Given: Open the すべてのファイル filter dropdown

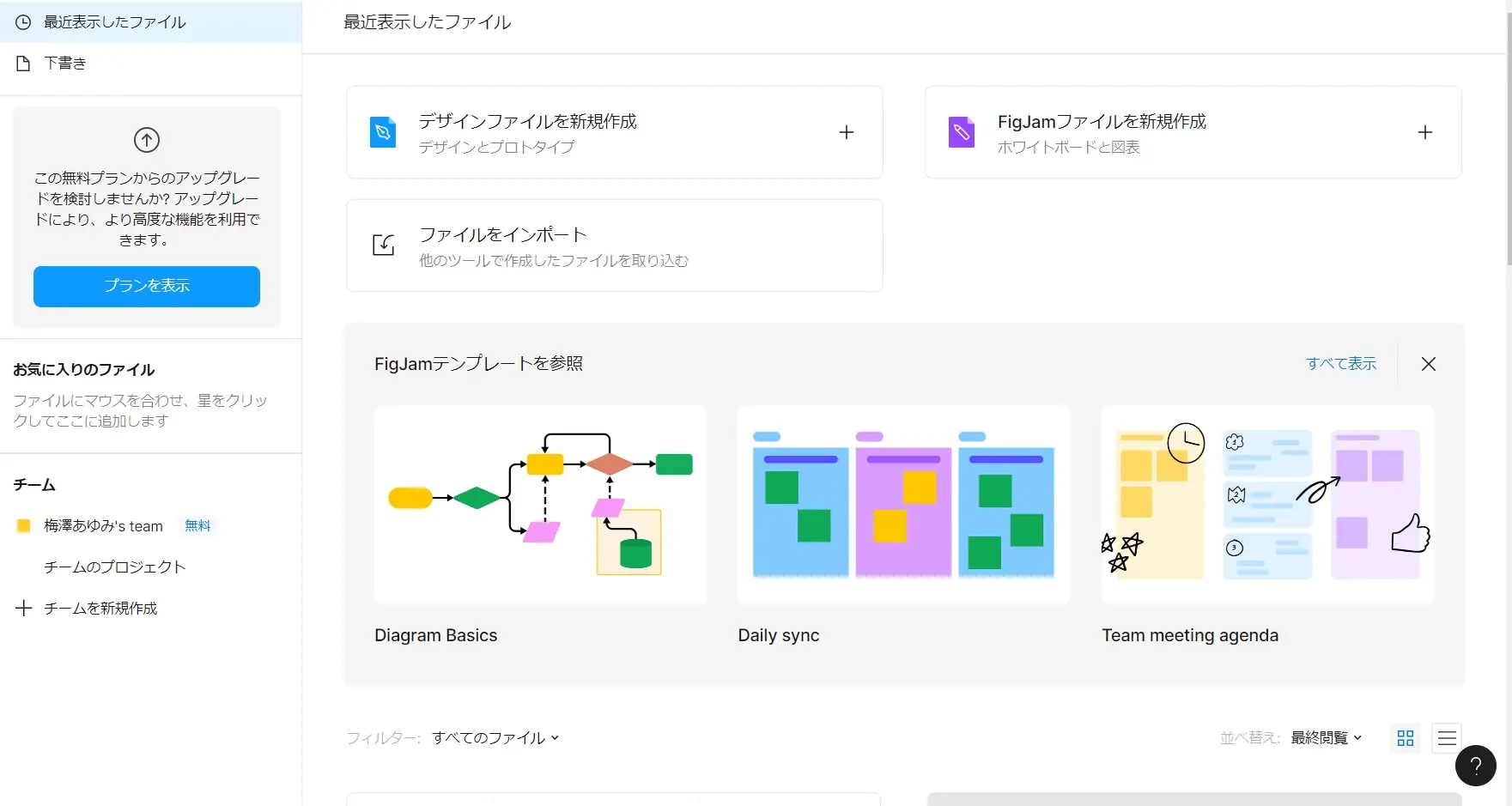Looking at the screenshot, I should click(x=495, y=738).
